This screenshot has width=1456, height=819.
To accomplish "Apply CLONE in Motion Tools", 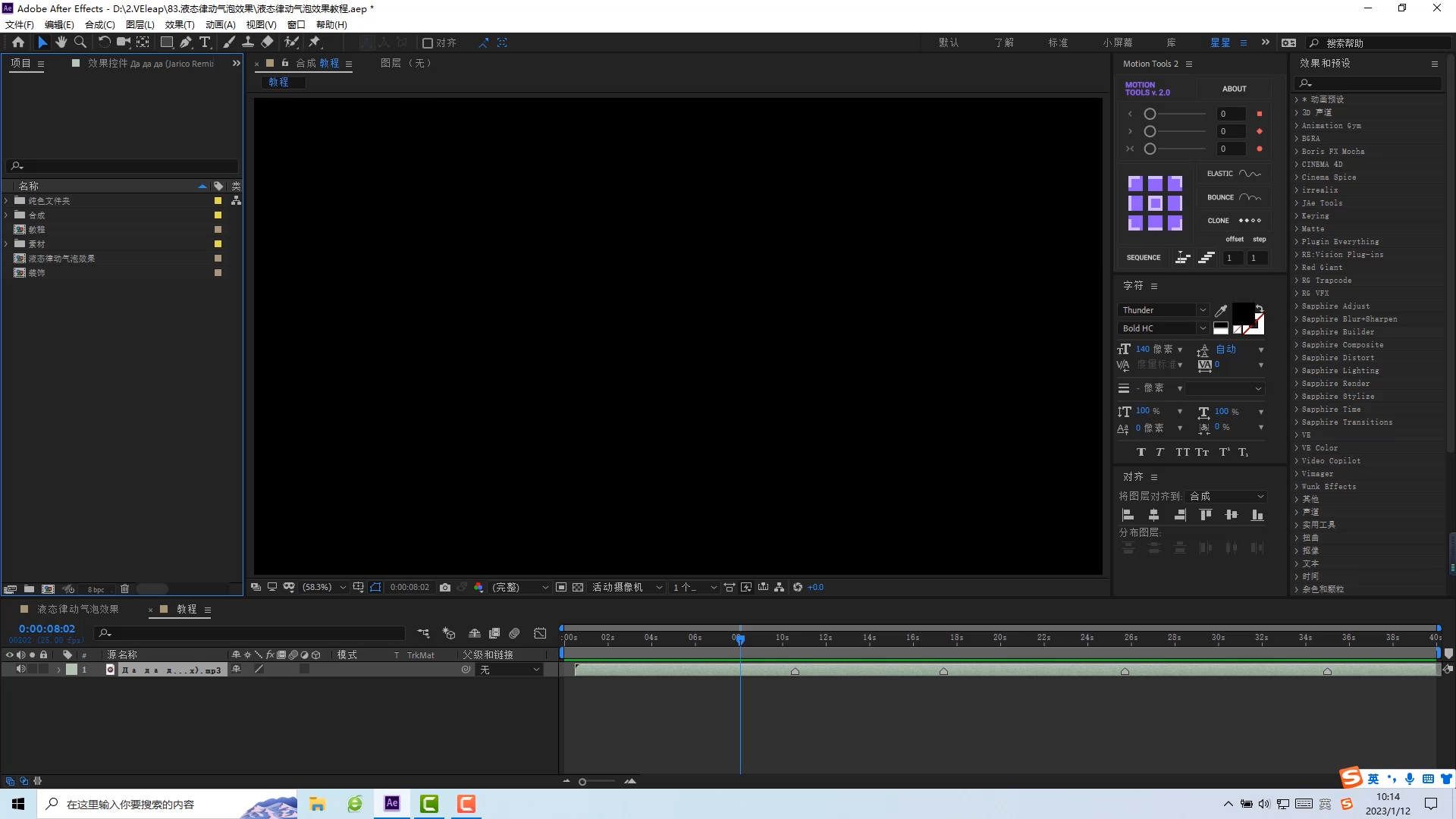I will 1234,221.
